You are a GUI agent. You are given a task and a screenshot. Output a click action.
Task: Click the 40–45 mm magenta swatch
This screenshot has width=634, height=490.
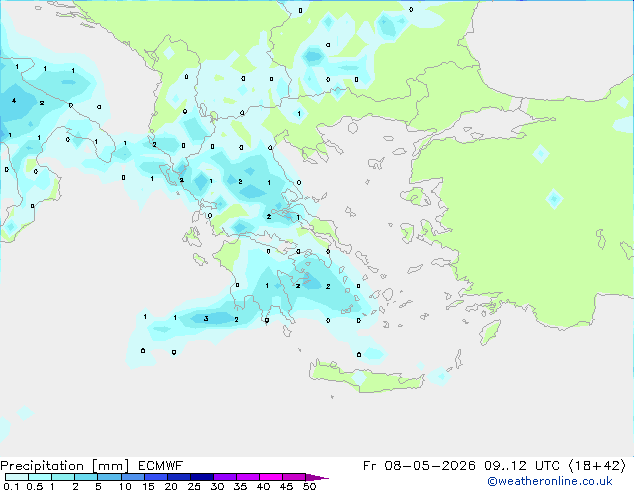[x=271, y=477]
